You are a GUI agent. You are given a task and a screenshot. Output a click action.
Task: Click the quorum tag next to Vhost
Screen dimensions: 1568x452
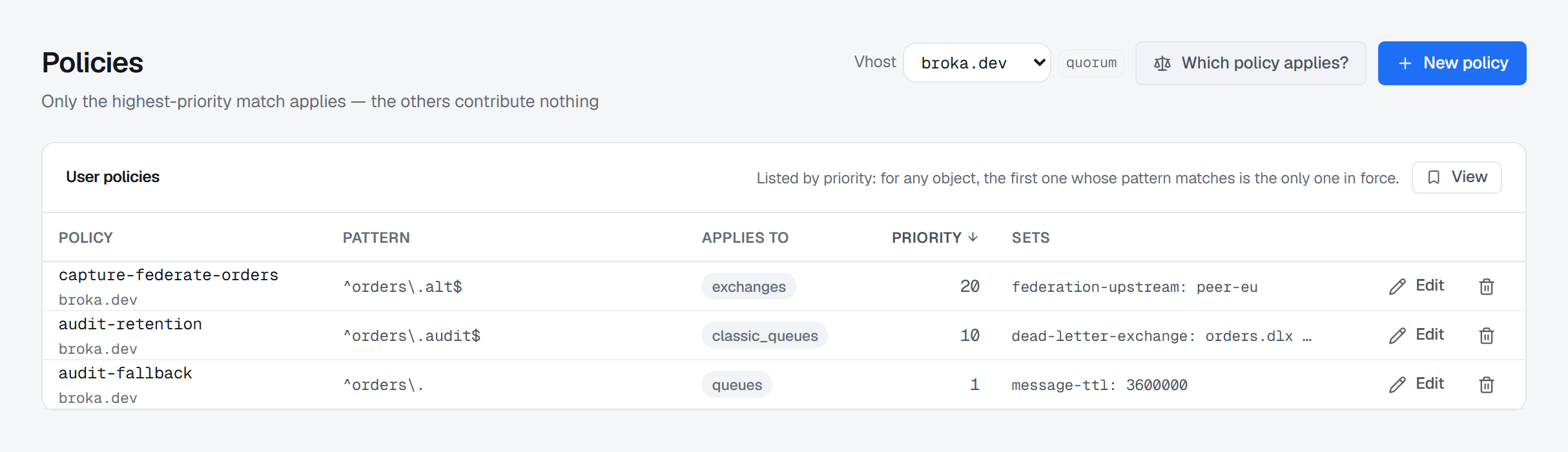coord(1091,63)
